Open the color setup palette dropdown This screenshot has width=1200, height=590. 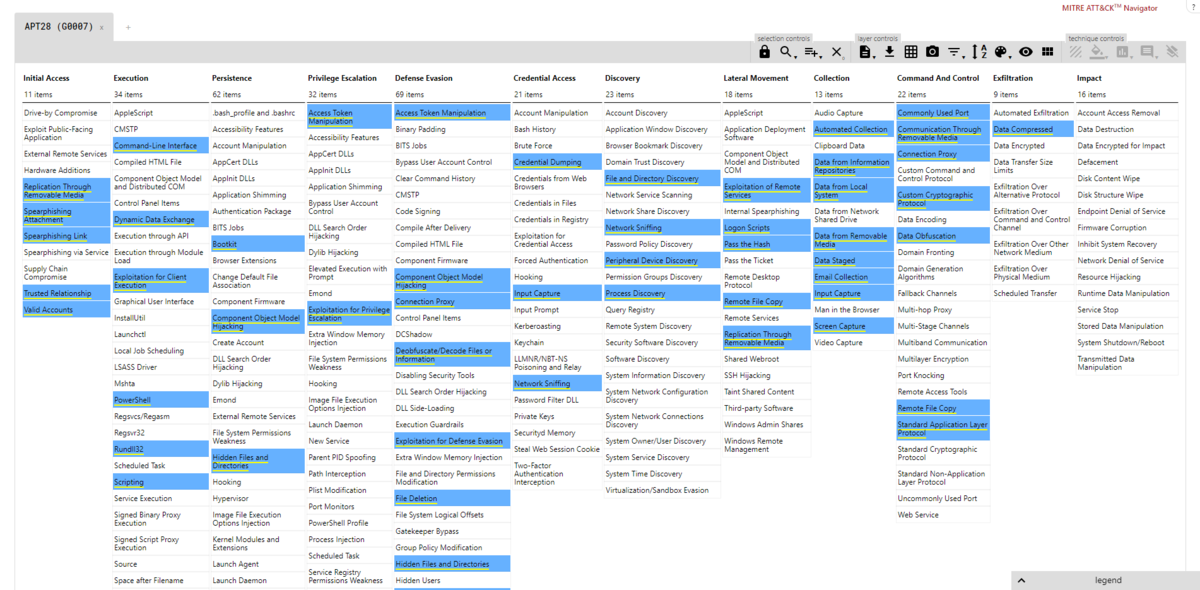pyautogui.click(x=1003, y=52)
